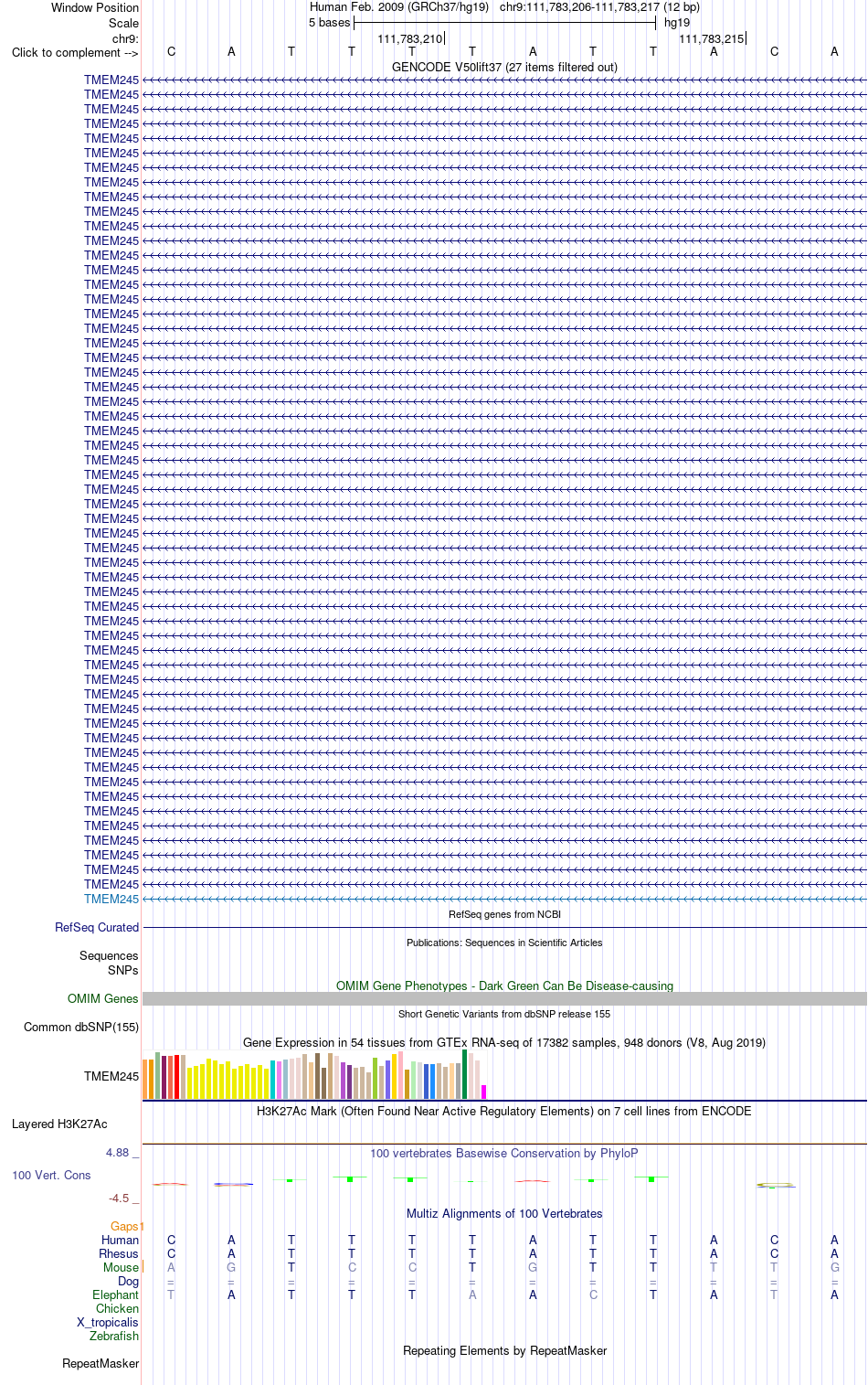Click the 'RefSeq genes from NCBI' title
The image size is (868, 1385).
(504, 914)
